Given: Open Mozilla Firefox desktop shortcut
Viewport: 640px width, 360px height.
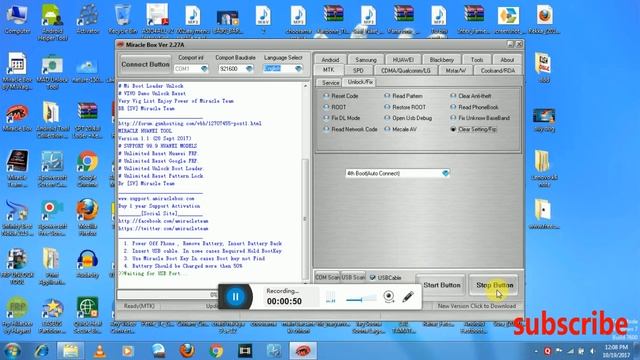Looking at the screenshot, I should pos(87,218).
